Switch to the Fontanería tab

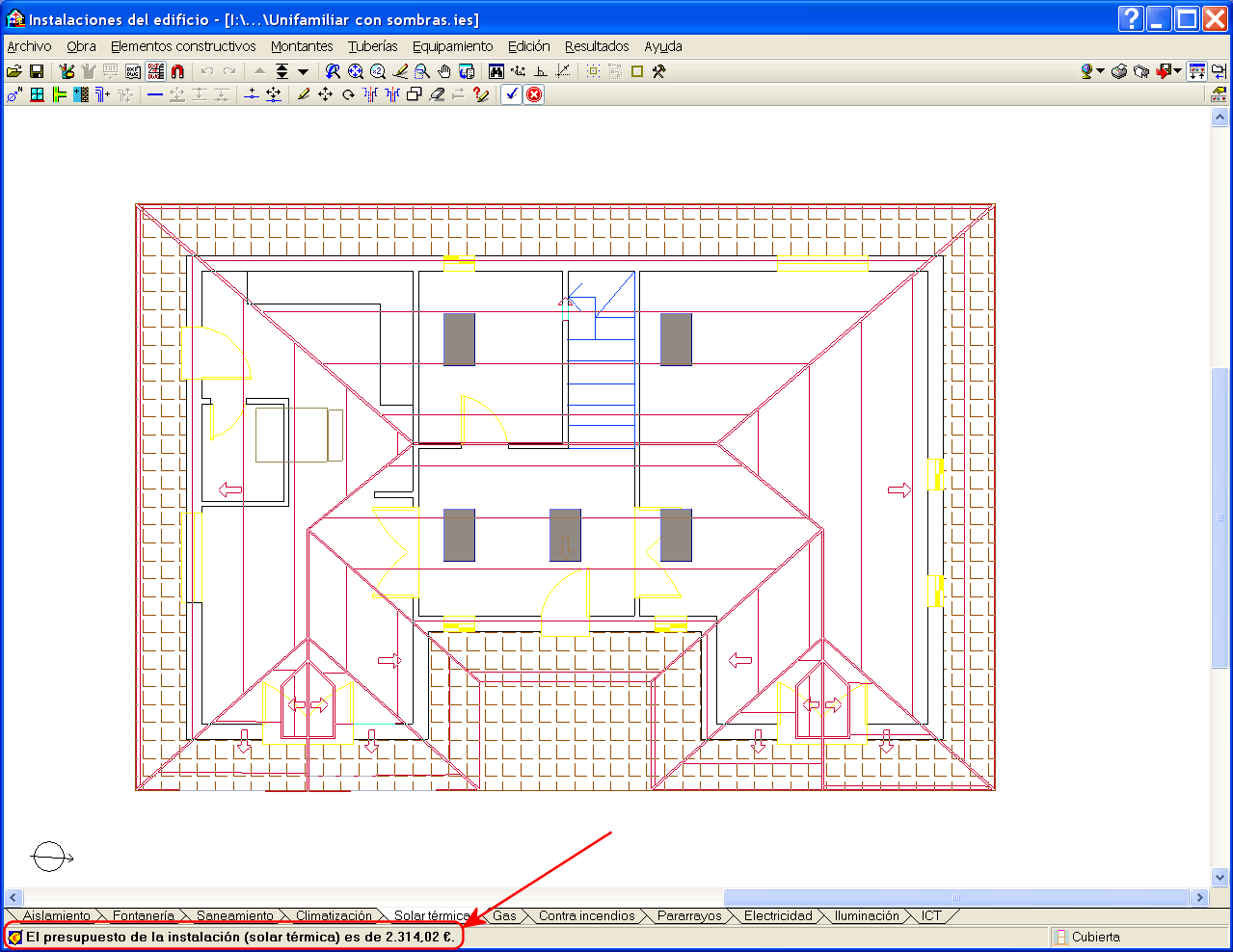coord(144,916)
